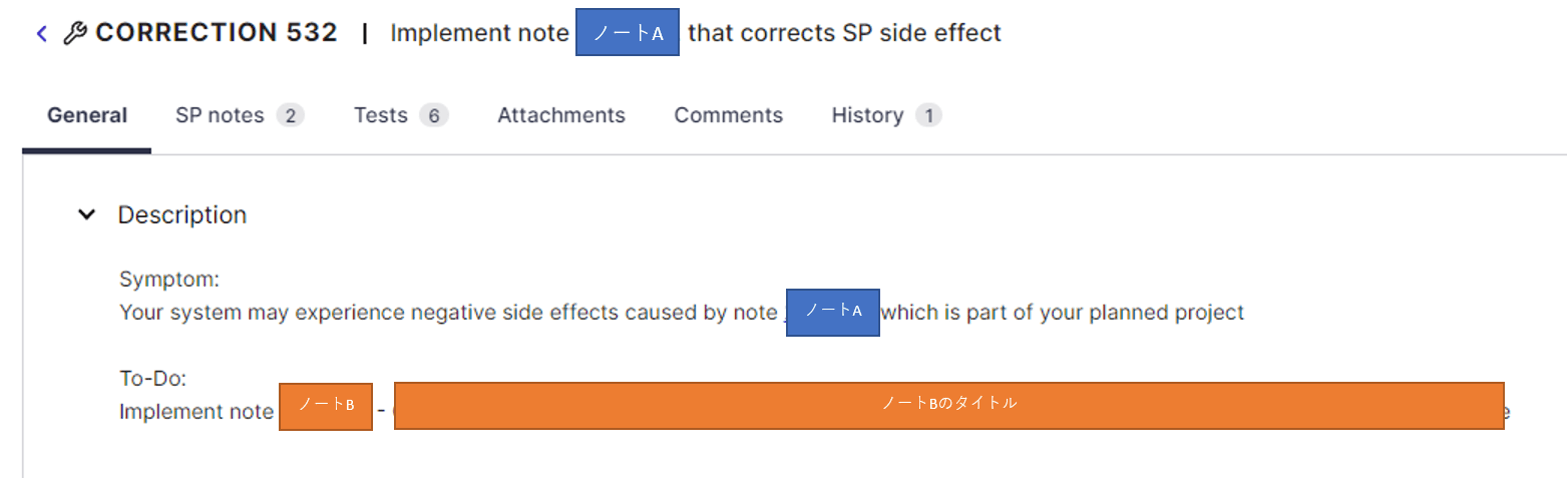Open the ノートA note in the Symptom line

coord(833,312)
